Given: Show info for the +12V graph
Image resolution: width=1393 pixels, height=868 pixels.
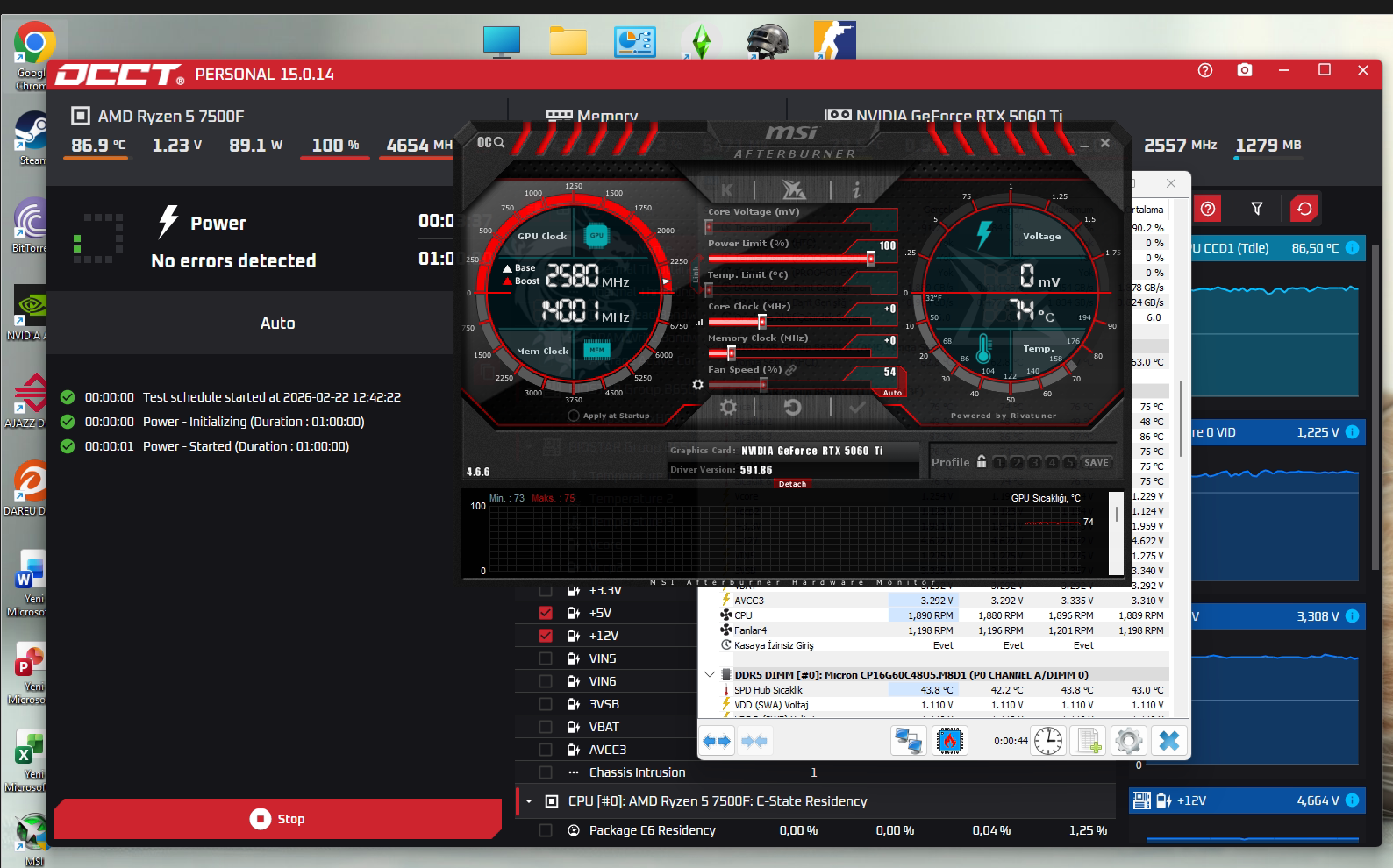Looking at the screenshot, I should 1352,800.
